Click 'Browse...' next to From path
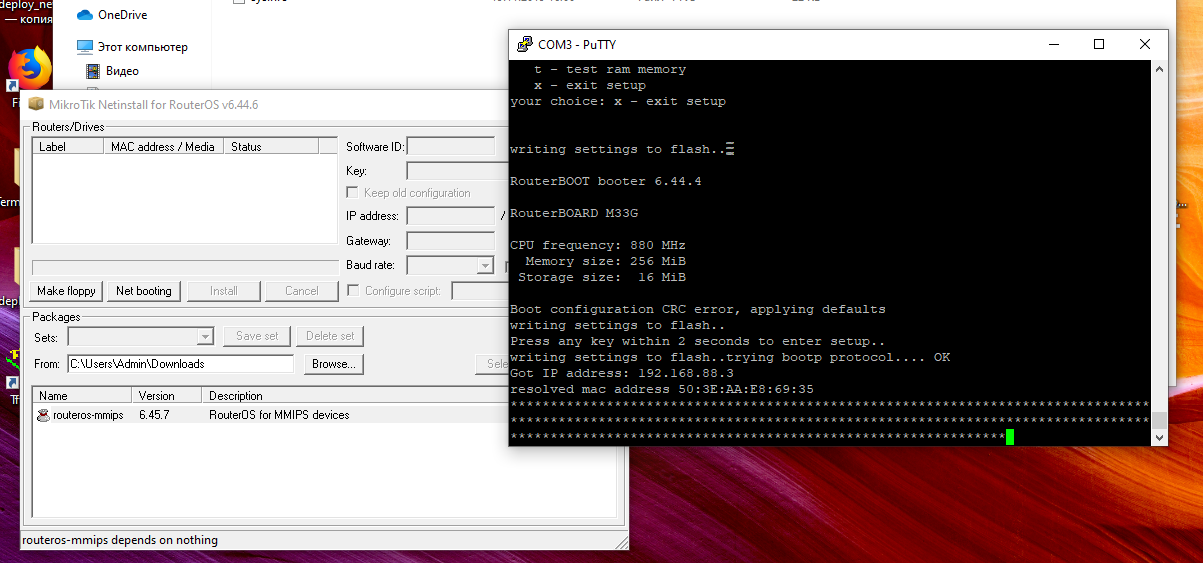Image resolution: width=1203 pixels, height=563 pixels. [x=334, y=364]
